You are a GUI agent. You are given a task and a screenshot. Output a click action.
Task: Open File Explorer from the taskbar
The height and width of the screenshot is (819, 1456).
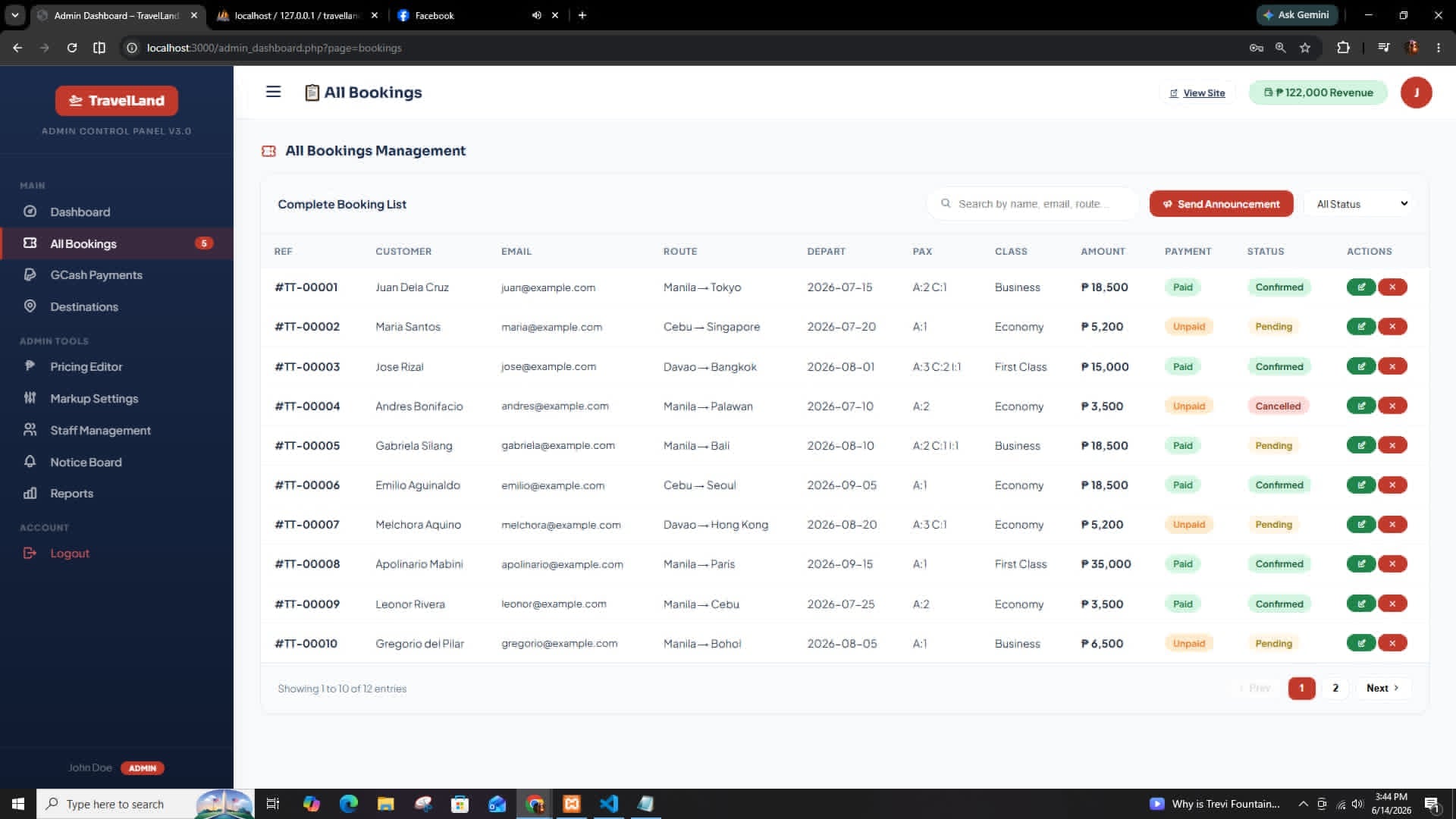point(386,804)
